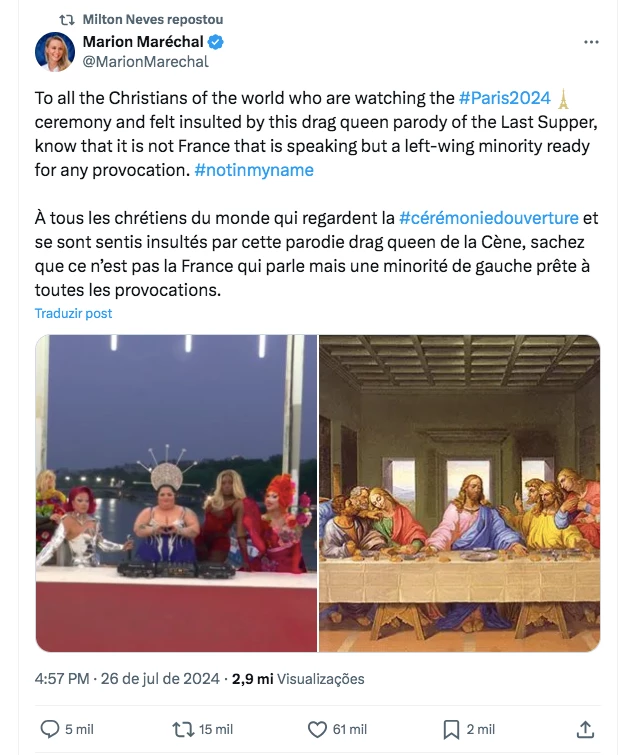Share the post via share icon

coord(587,729)
